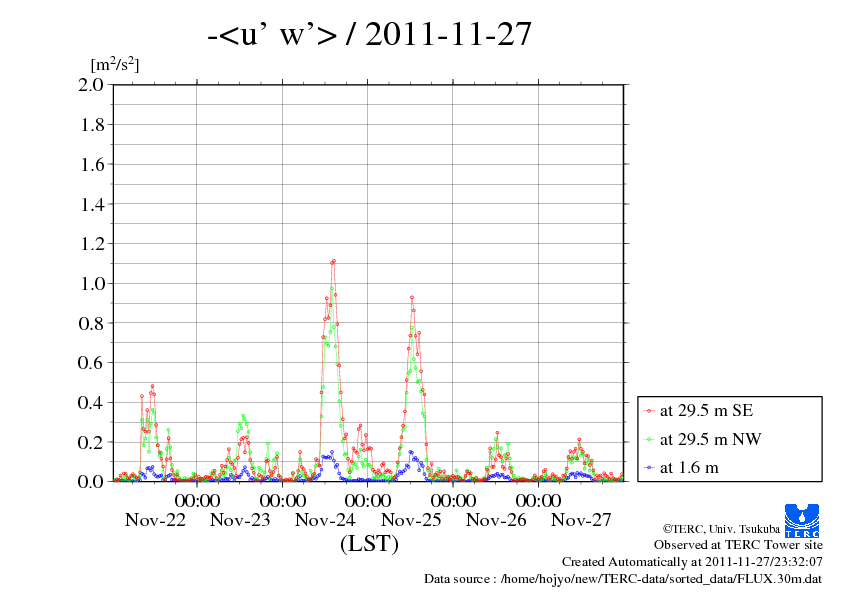This screenshot has height=595, width=842.
Task: Click the red peak point near 0.93 on Nov-25
Action: 412,297
